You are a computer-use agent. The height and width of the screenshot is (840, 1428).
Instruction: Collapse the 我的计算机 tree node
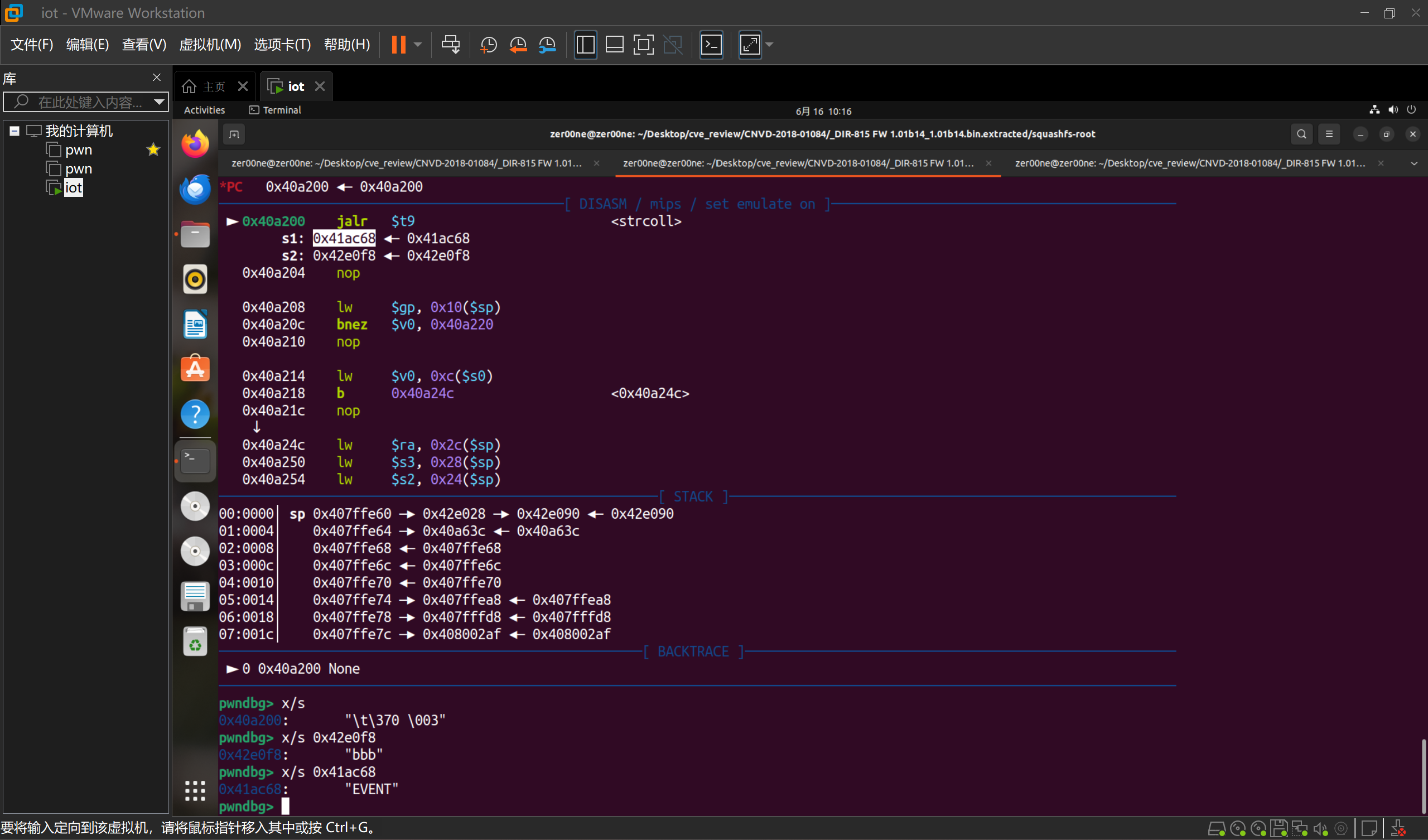point(15,131)
